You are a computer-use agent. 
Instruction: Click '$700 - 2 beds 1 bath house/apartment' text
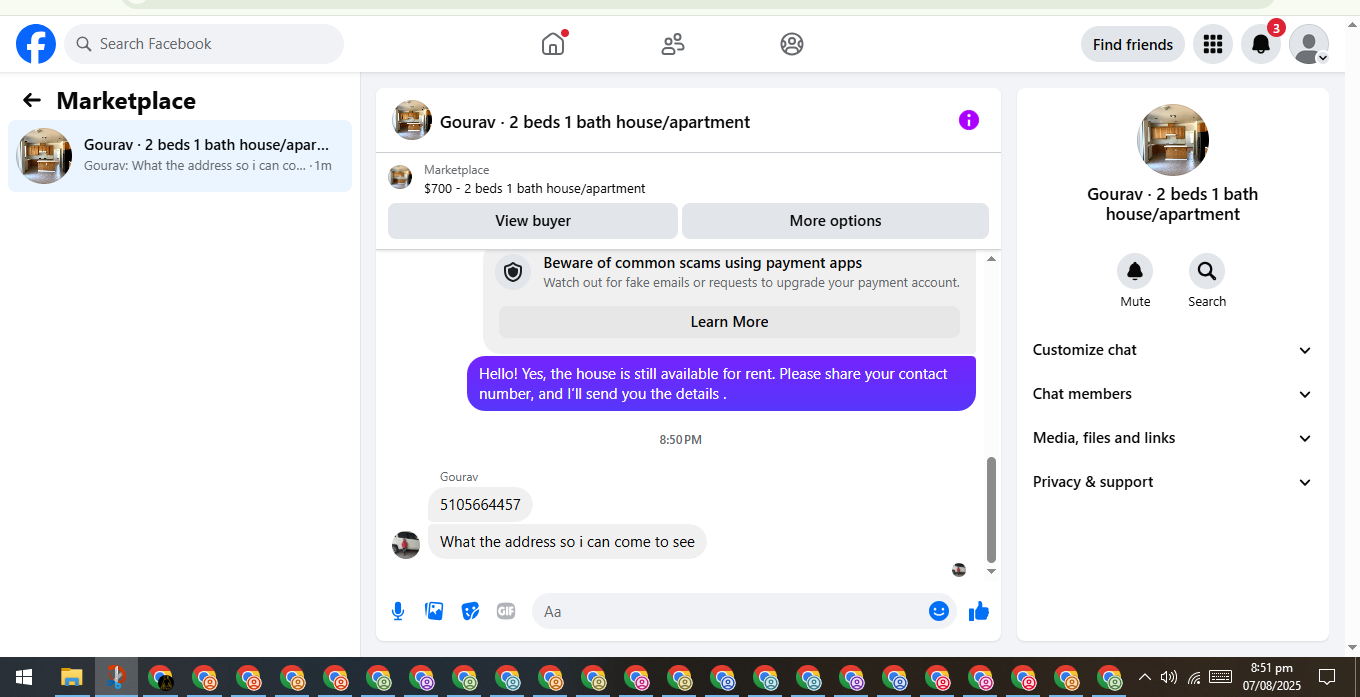click(x=535, y=188)
